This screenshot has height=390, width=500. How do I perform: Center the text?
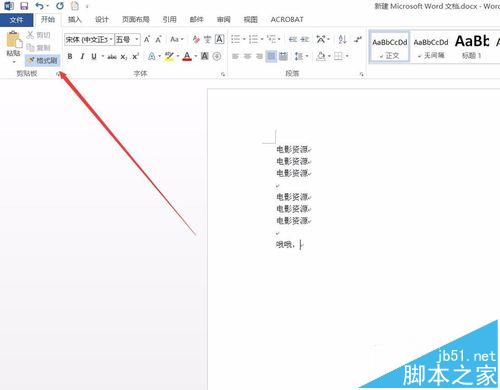pyautogui.click(x=248, y=57)
